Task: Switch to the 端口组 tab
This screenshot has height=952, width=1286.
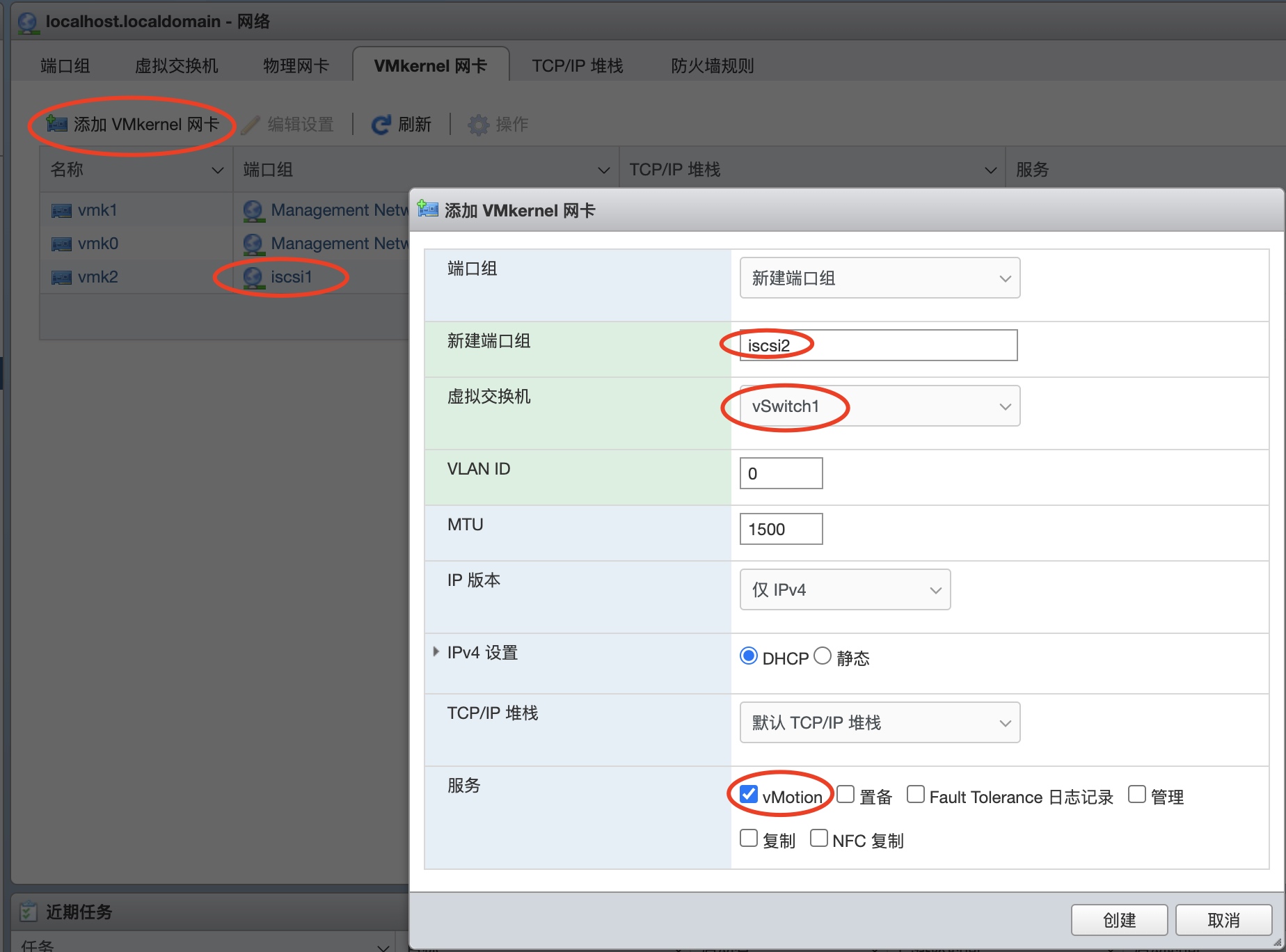Action: [x=65, y=65]
